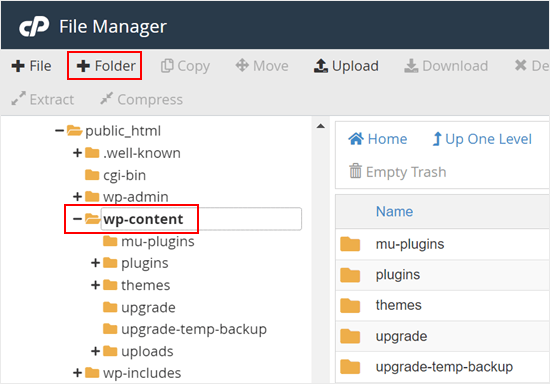The height and width of the screenshot is (384, 550).
Task: Select .well-known folder in tree
Action: 142,153
